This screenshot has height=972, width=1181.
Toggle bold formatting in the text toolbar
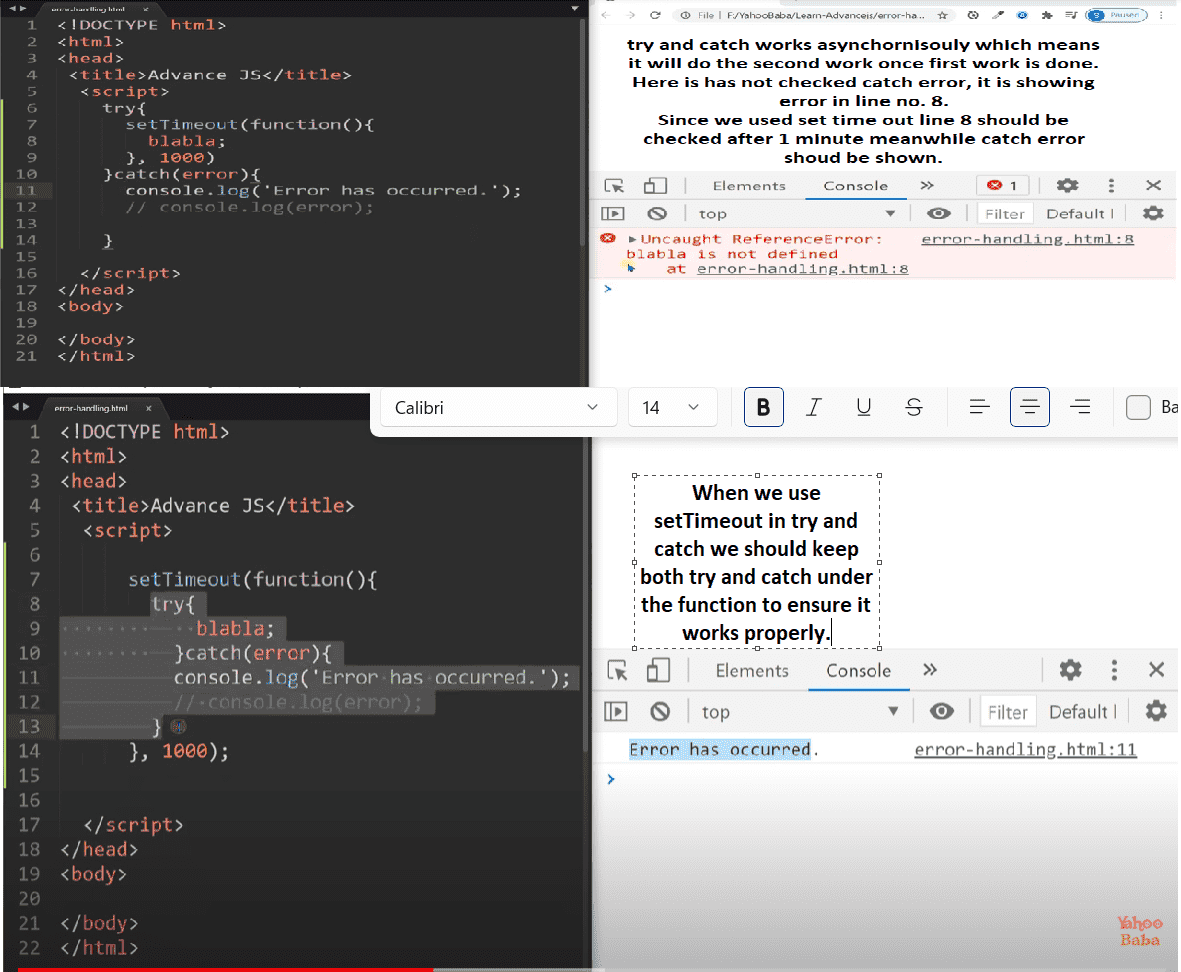[764, 408]
